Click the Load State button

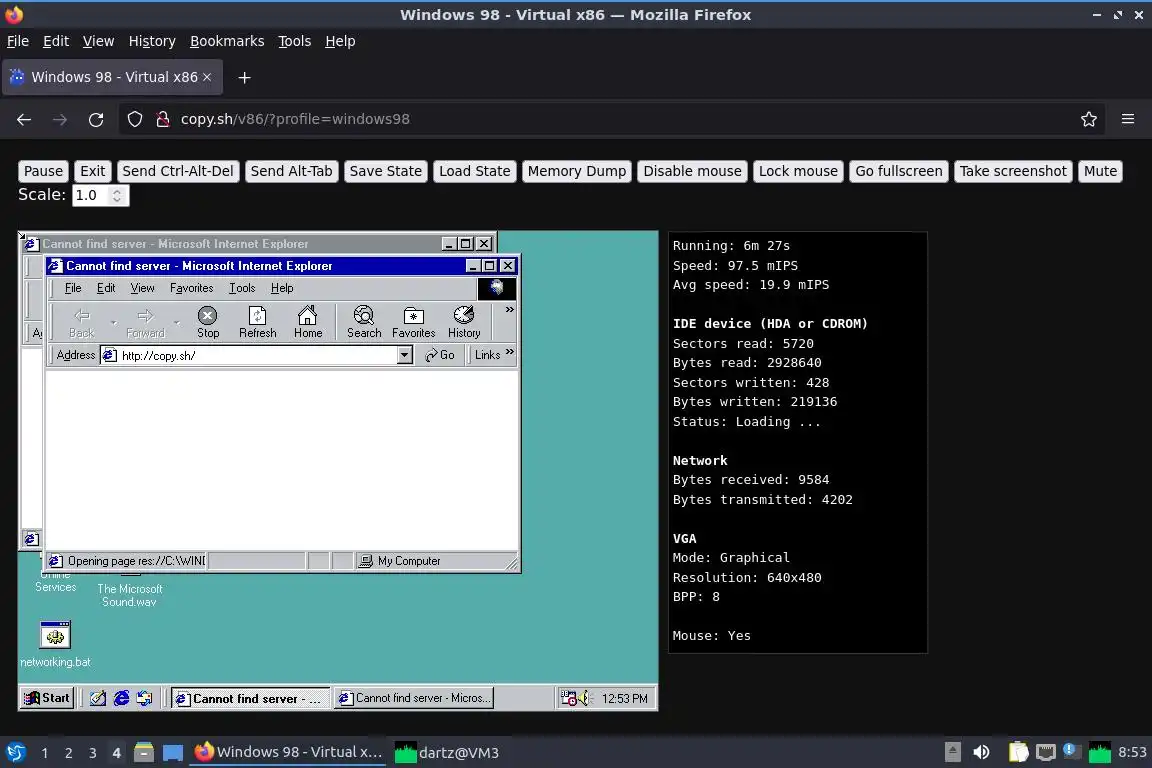(475, 171)
